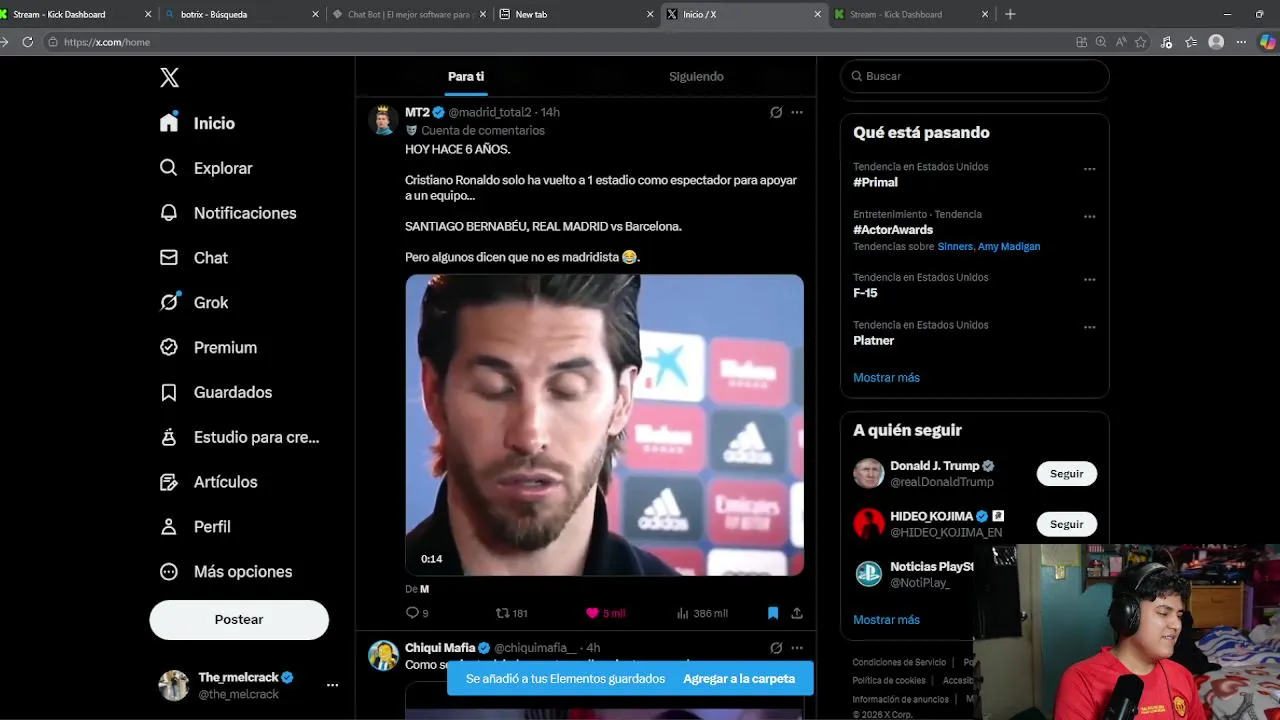Click the zoom magnifier icon in address bar

click(1101, 42)
